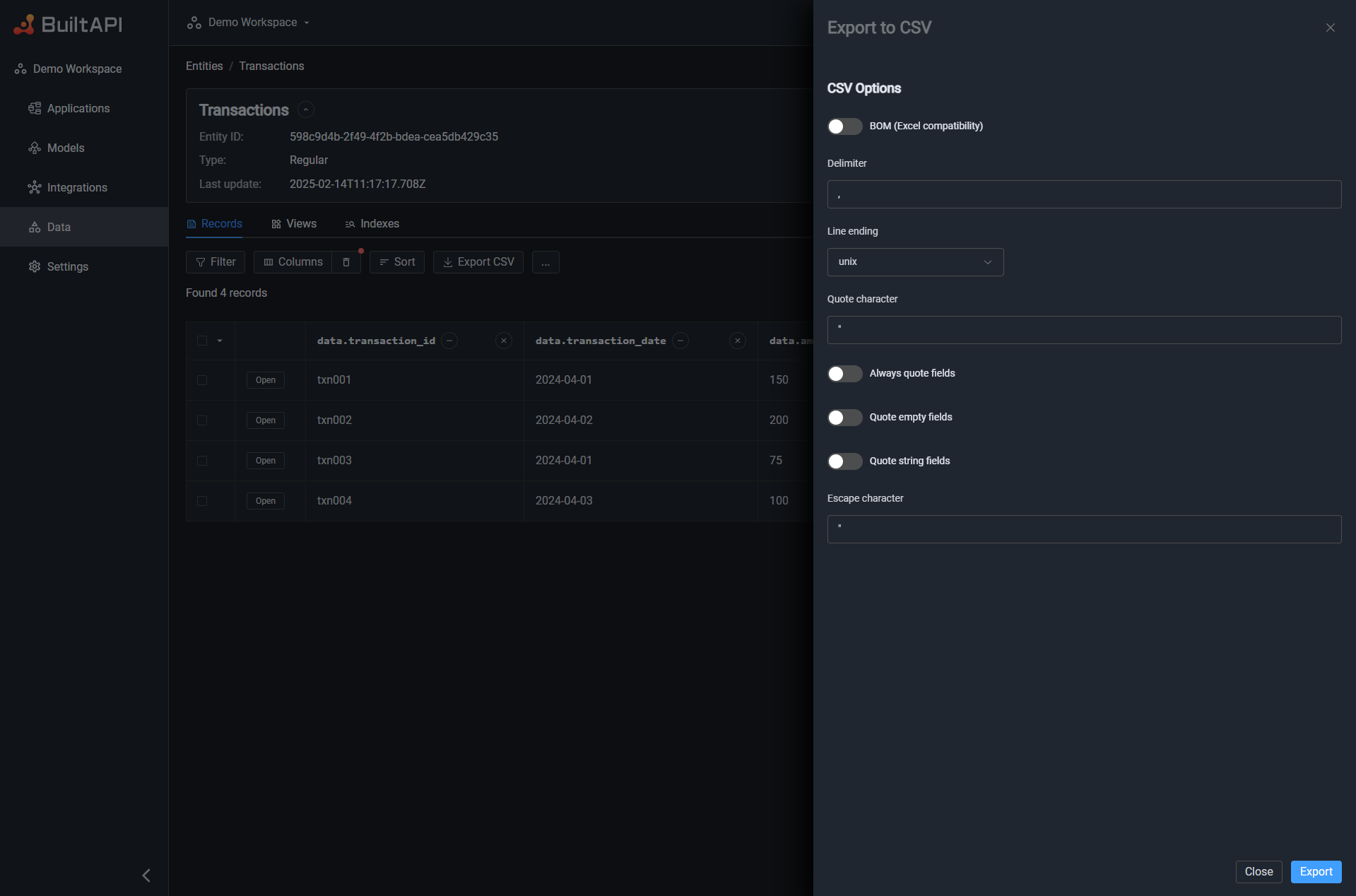Viewport: 1356px width, 896px height.
Task: Open the Filter icon panel
Action: [201, 262]
